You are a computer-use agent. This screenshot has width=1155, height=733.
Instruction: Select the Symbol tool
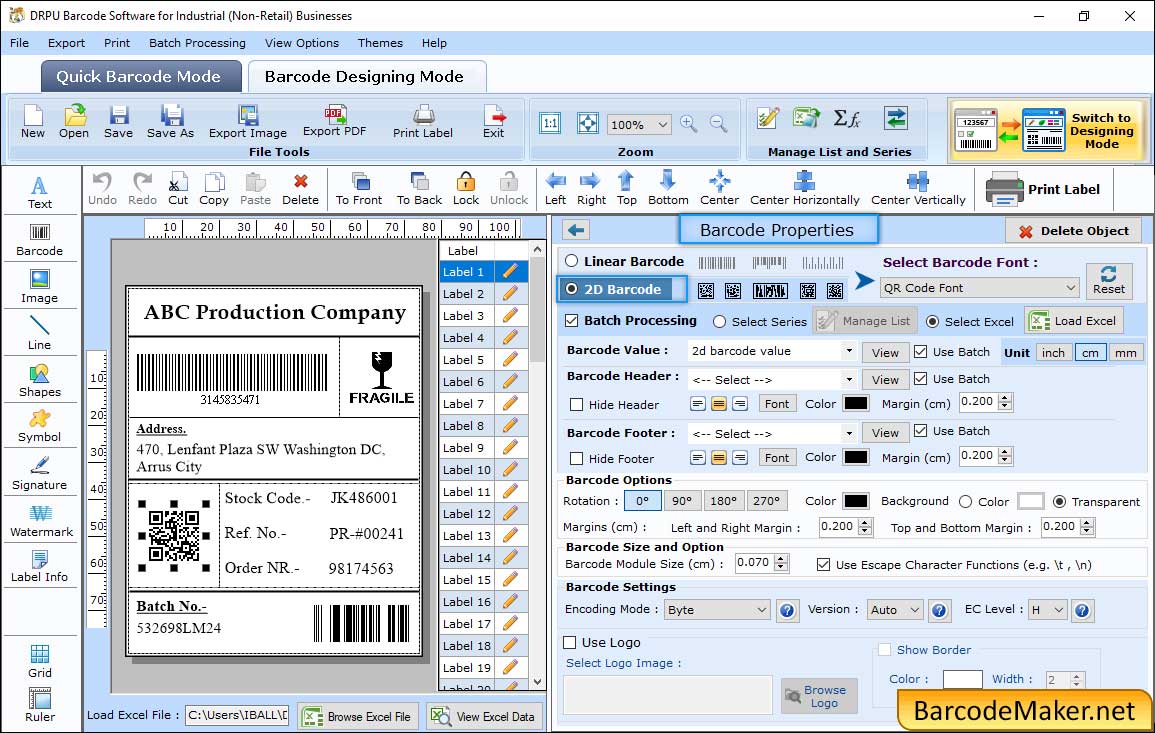(40, 427)
